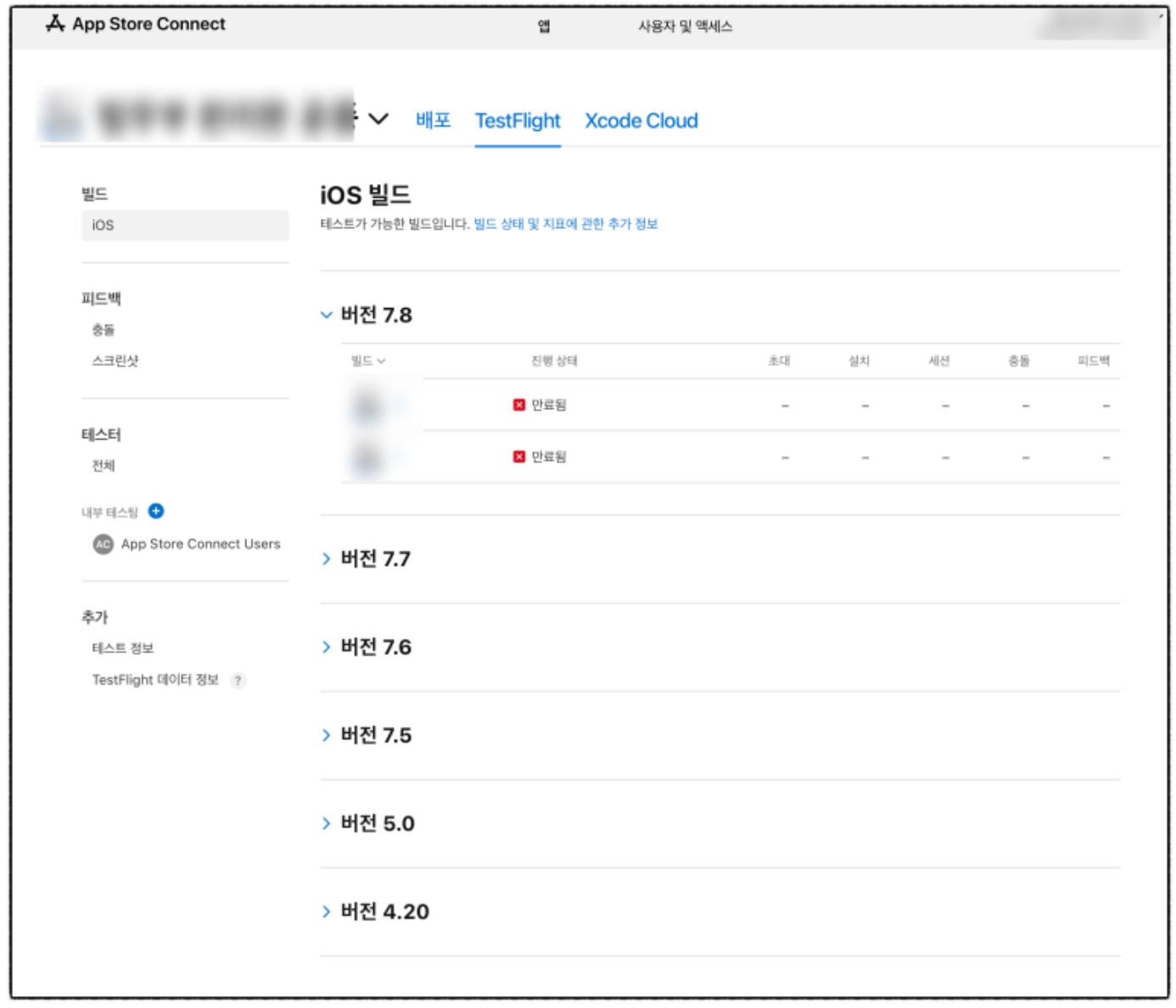
Task: Click the help icon beside TestFlight 데이터 정보
Action: click(x=238, y=680)
